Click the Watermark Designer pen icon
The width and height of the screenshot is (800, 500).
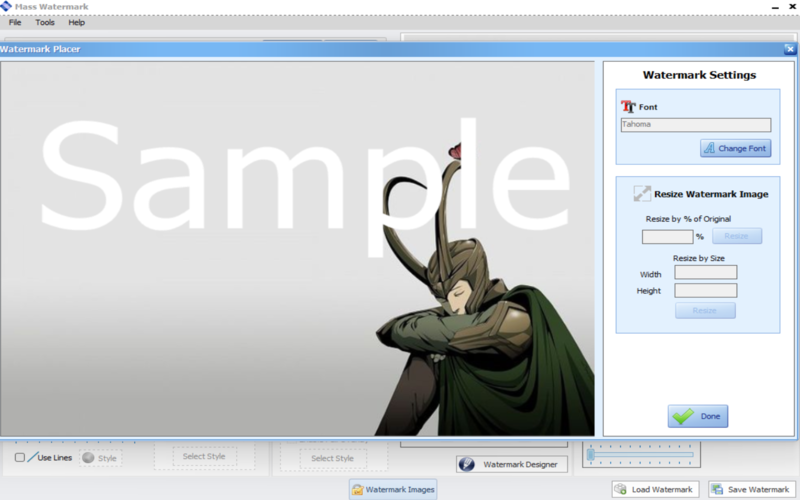466,464
